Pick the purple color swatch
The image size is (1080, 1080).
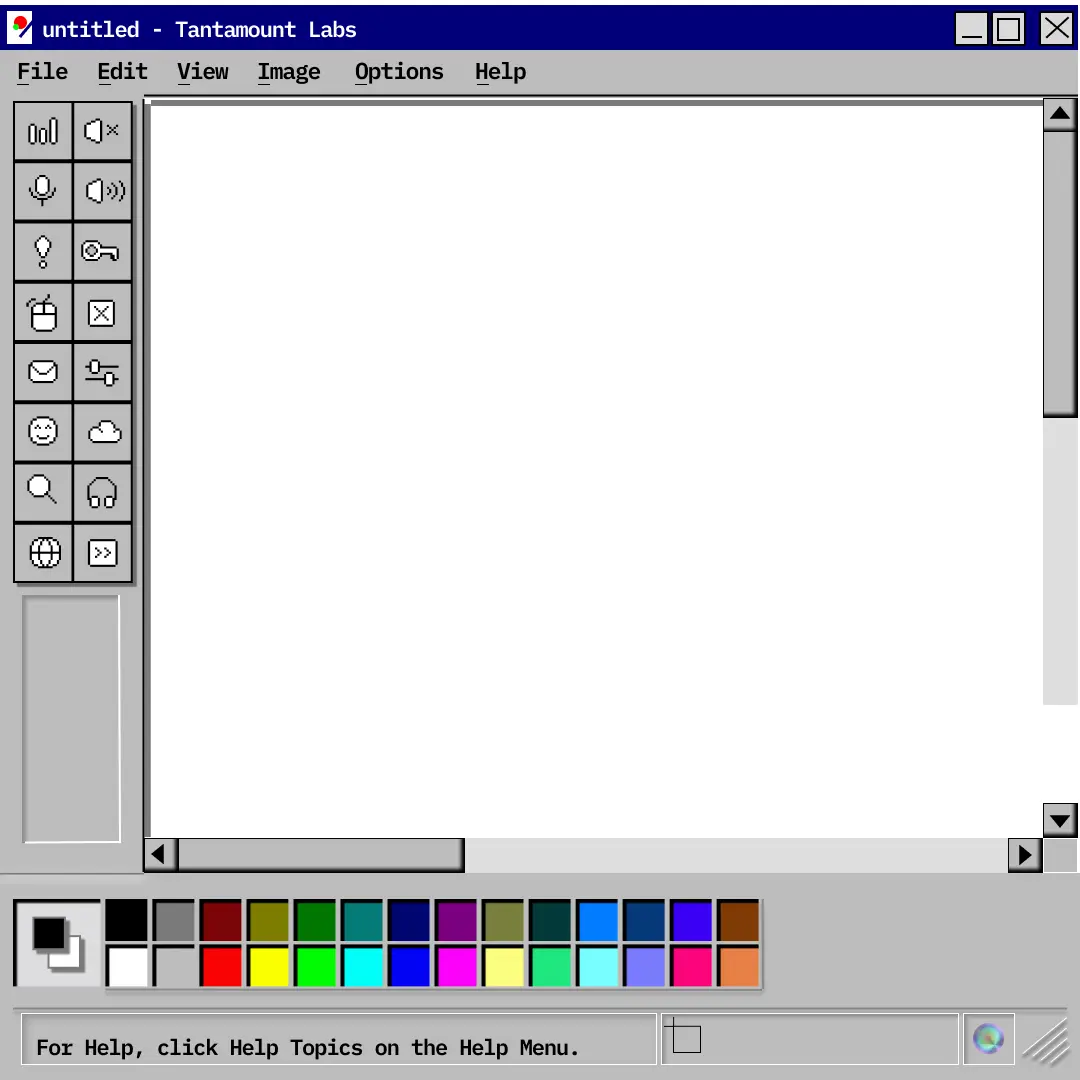457,920
